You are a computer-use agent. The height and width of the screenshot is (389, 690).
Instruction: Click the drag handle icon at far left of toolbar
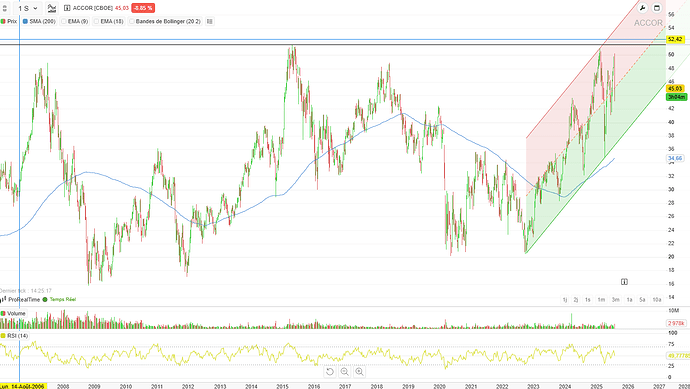point(4,8)
